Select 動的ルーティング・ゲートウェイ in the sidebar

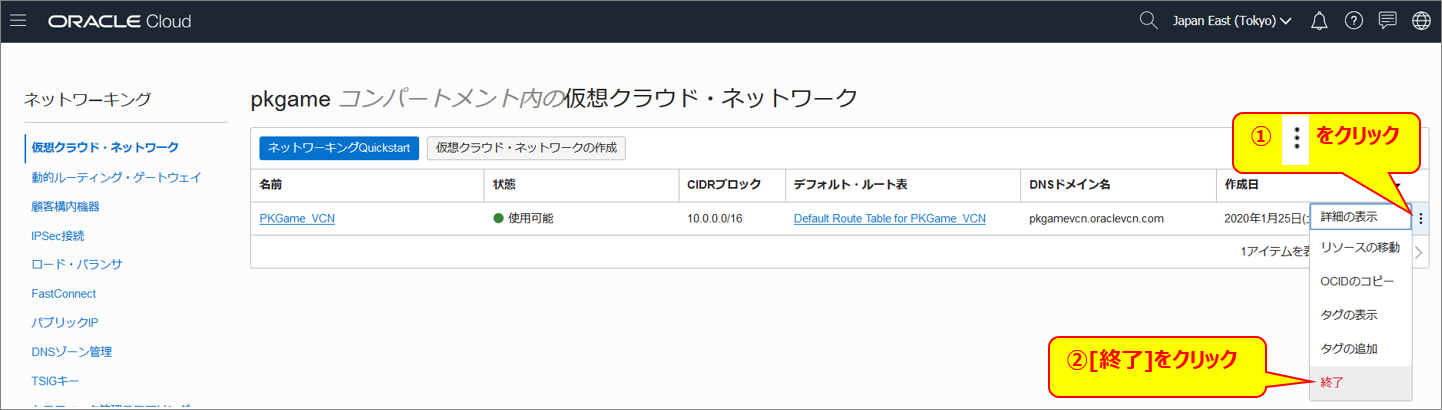click(116, 177)
